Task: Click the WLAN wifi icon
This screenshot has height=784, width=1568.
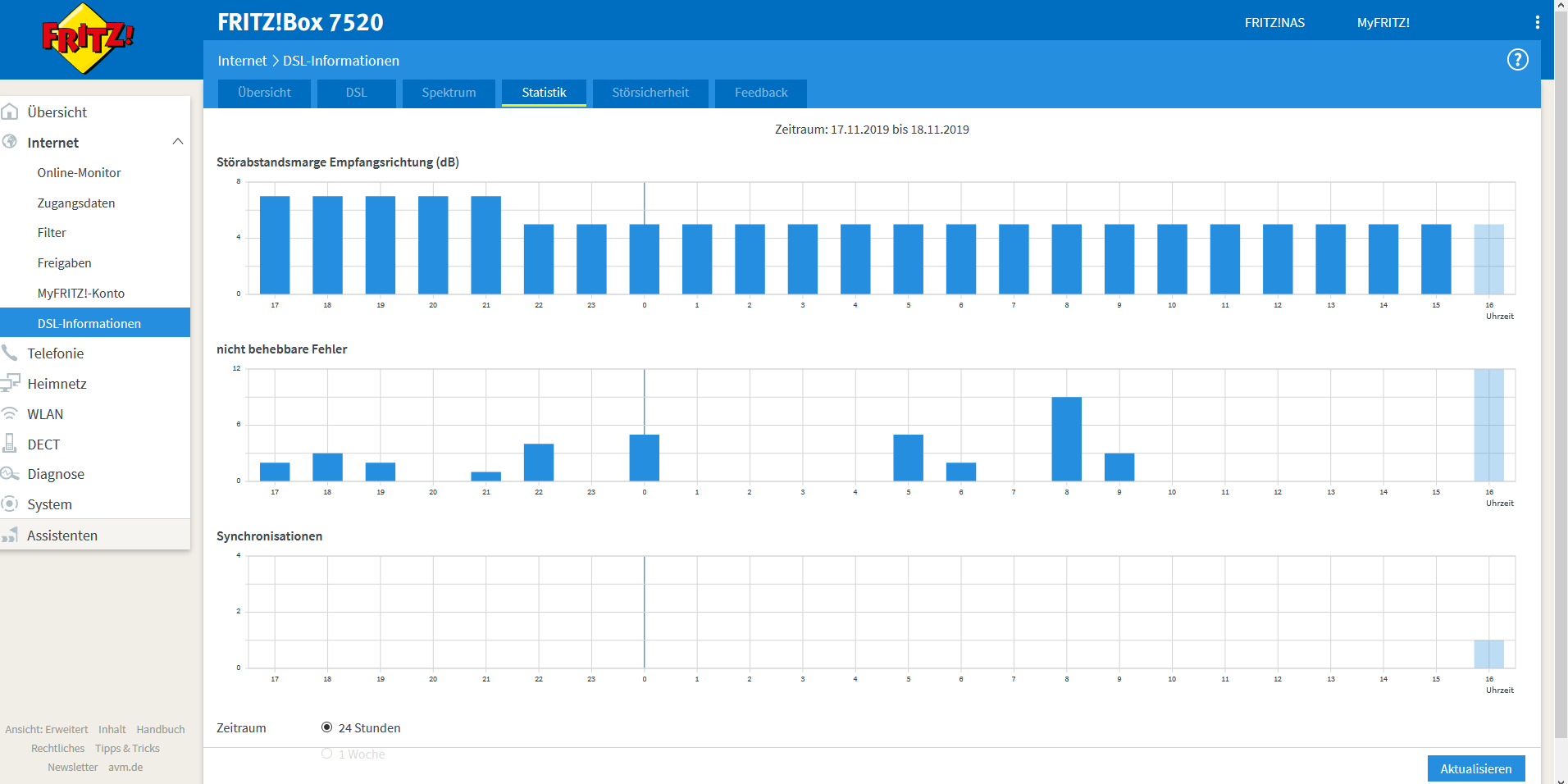Action: 10,413
